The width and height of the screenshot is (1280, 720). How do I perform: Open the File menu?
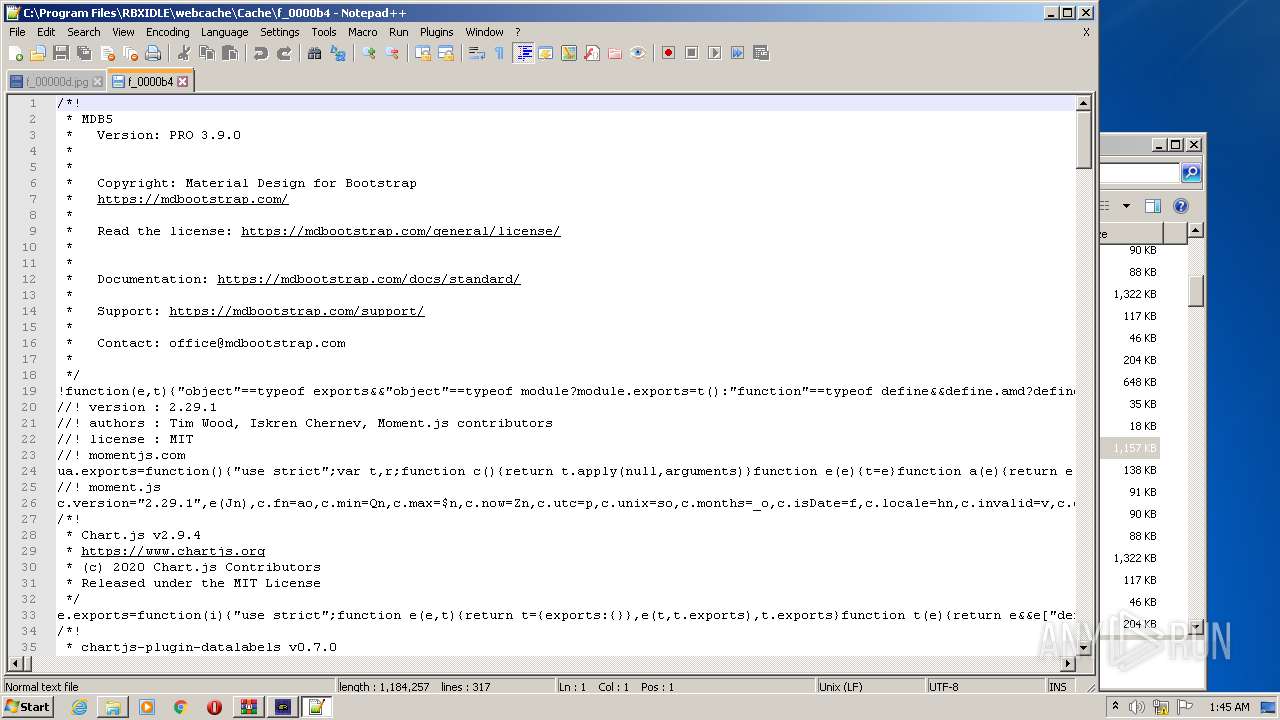pyautogui.click(x=17, y=32)
